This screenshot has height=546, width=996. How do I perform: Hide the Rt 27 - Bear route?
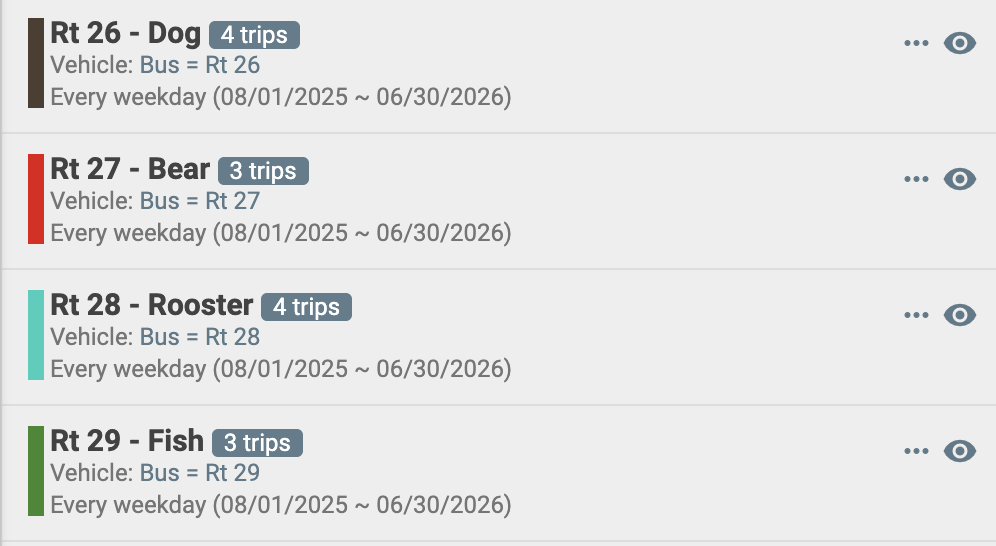pyautogui.click(x=960, y=179)
